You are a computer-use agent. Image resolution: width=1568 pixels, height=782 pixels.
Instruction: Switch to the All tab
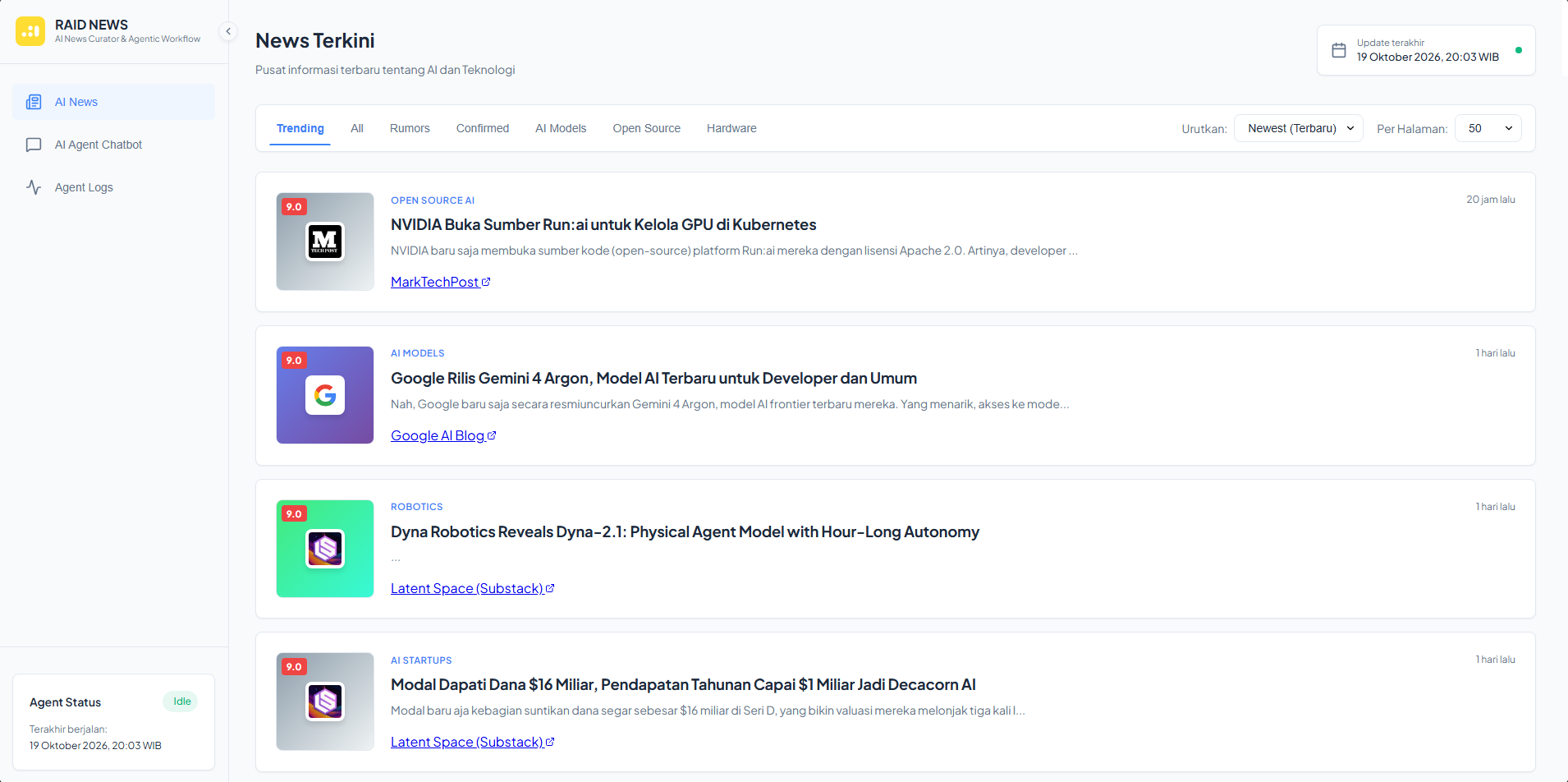[357, 128]
